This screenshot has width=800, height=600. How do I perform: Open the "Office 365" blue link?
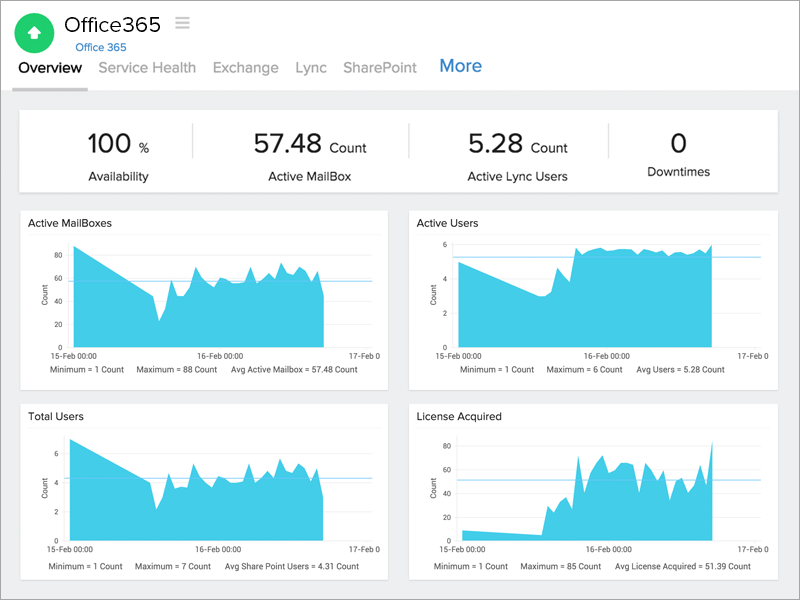pos(100,47)
